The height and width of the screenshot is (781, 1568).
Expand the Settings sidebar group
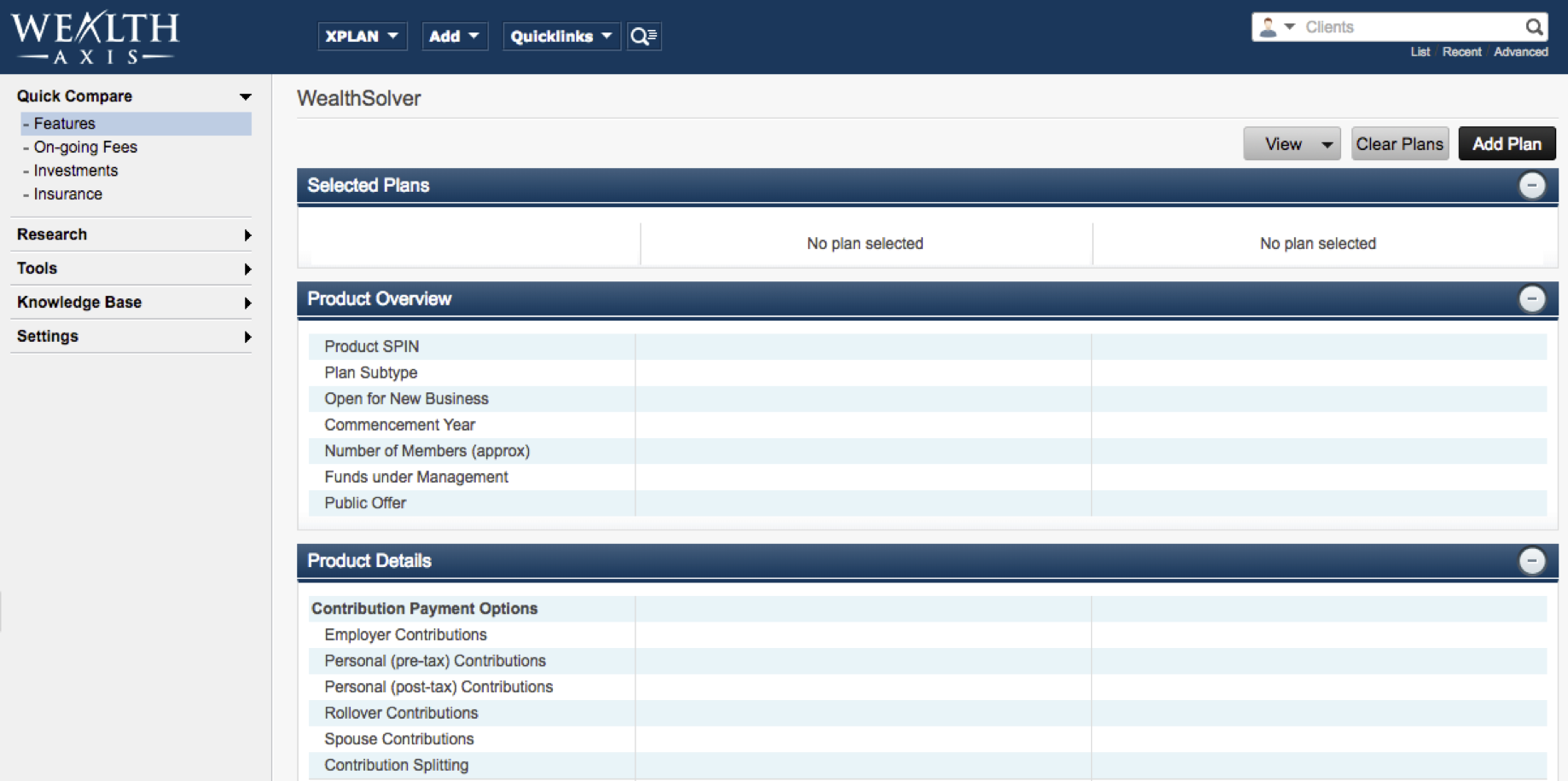(x=134, y=337)
